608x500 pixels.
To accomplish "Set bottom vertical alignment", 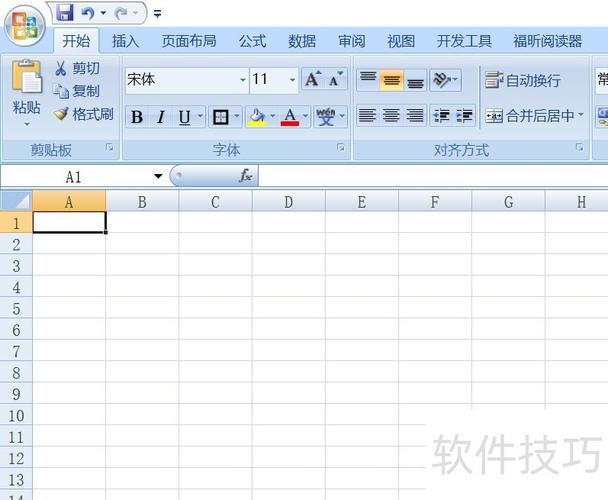I will point(415,80).
